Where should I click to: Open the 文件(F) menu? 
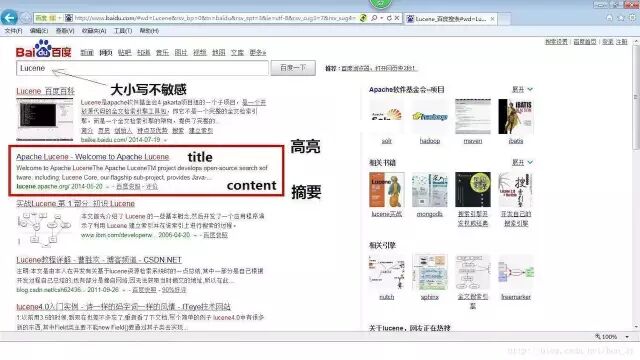[13, 31]
